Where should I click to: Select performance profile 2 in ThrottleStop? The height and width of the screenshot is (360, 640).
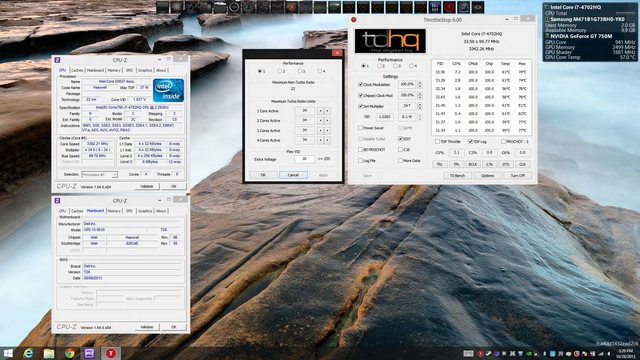coord(380,66)
